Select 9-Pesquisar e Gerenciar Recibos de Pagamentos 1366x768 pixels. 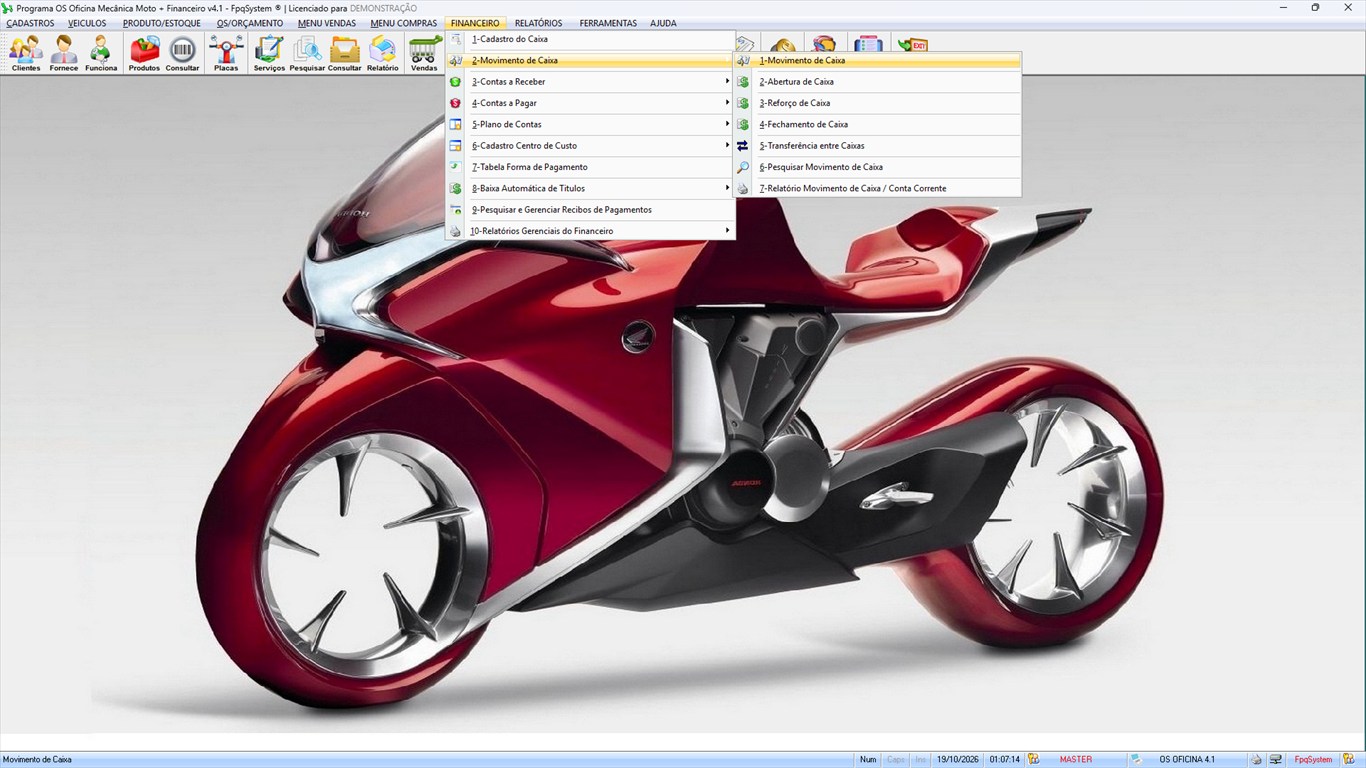coord(590,210)
